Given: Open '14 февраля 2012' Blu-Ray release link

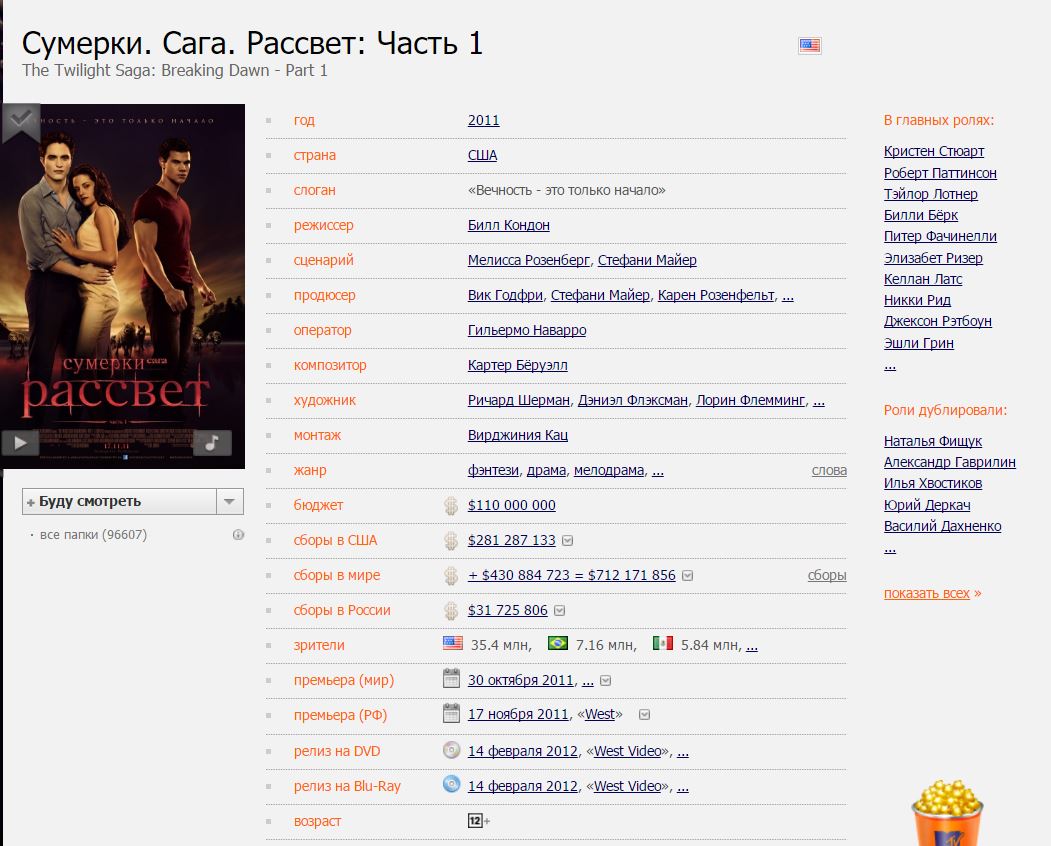Looking at the screenshot, I should pos(523,786).
